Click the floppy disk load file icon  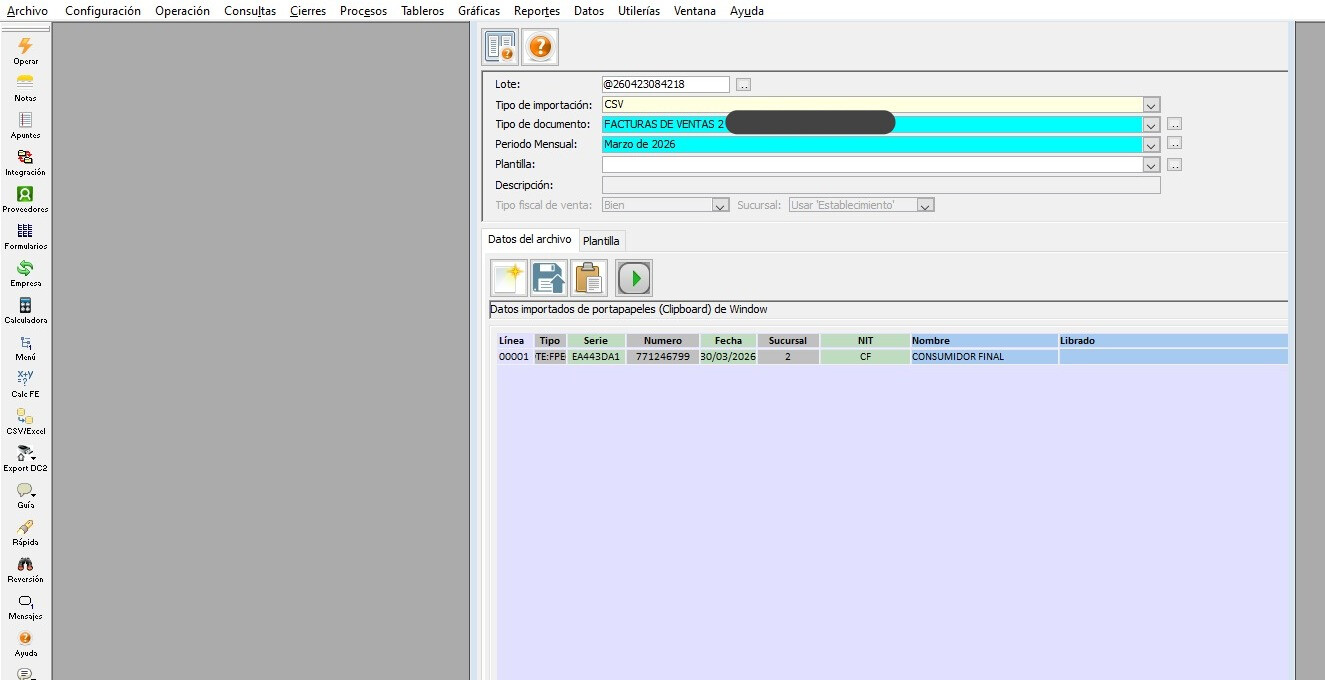click(549, 277)
